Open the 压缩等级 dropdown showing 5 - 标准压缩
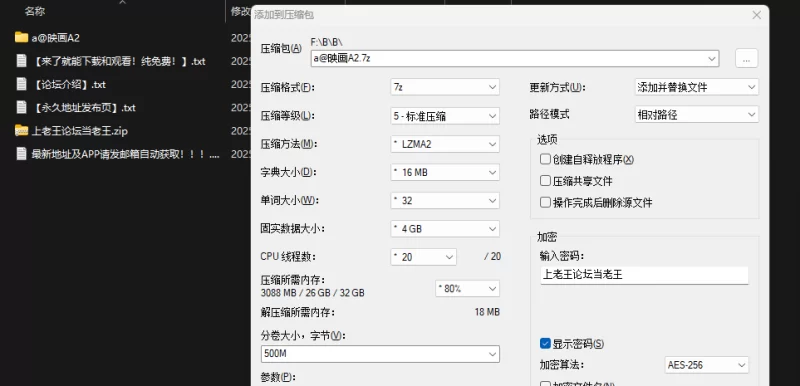This screenshot has height=386, width=800. pyautogui.click(x=445, y=116)
